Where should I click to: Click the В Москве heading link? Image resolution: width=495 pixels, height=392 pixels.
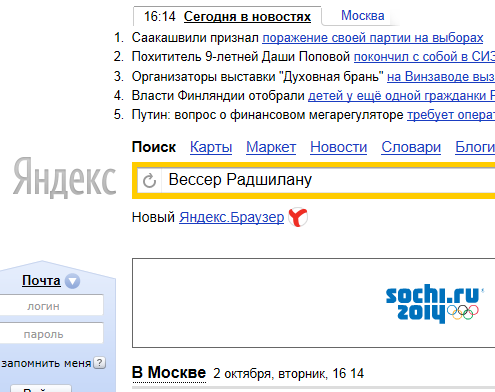169,372
